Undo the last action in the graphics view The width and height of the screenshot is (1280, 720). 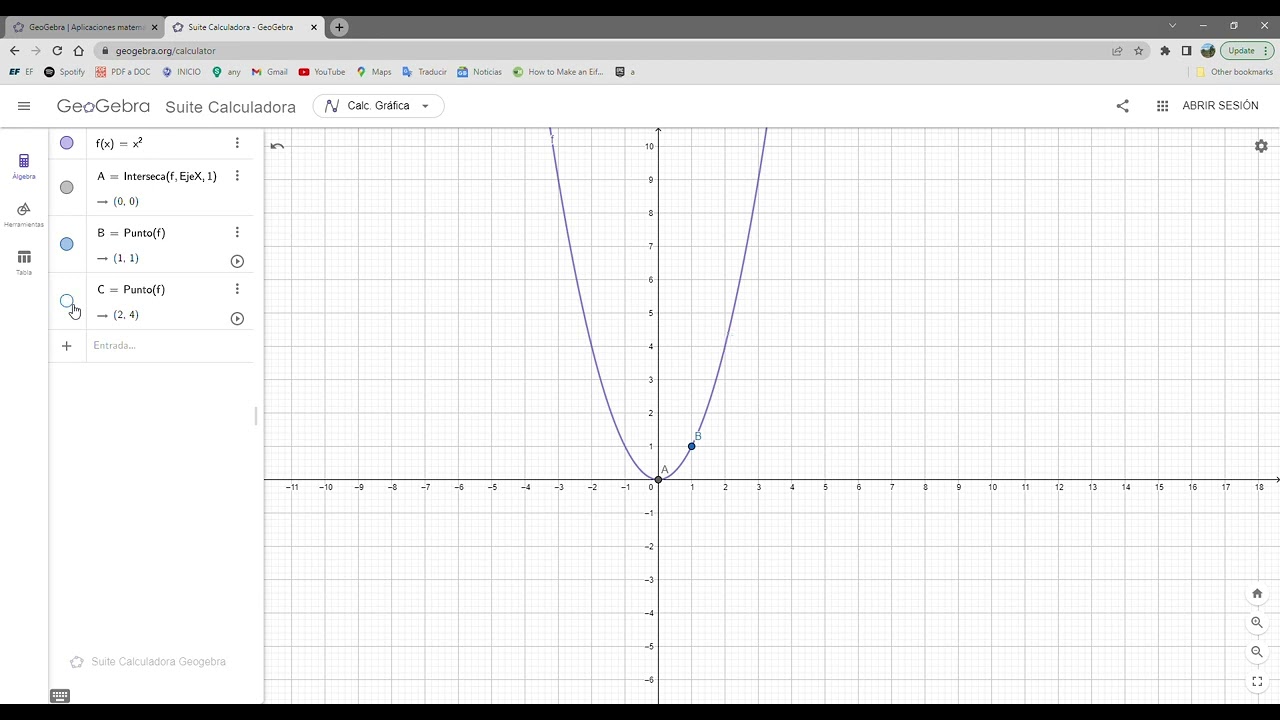click(277, 146)
